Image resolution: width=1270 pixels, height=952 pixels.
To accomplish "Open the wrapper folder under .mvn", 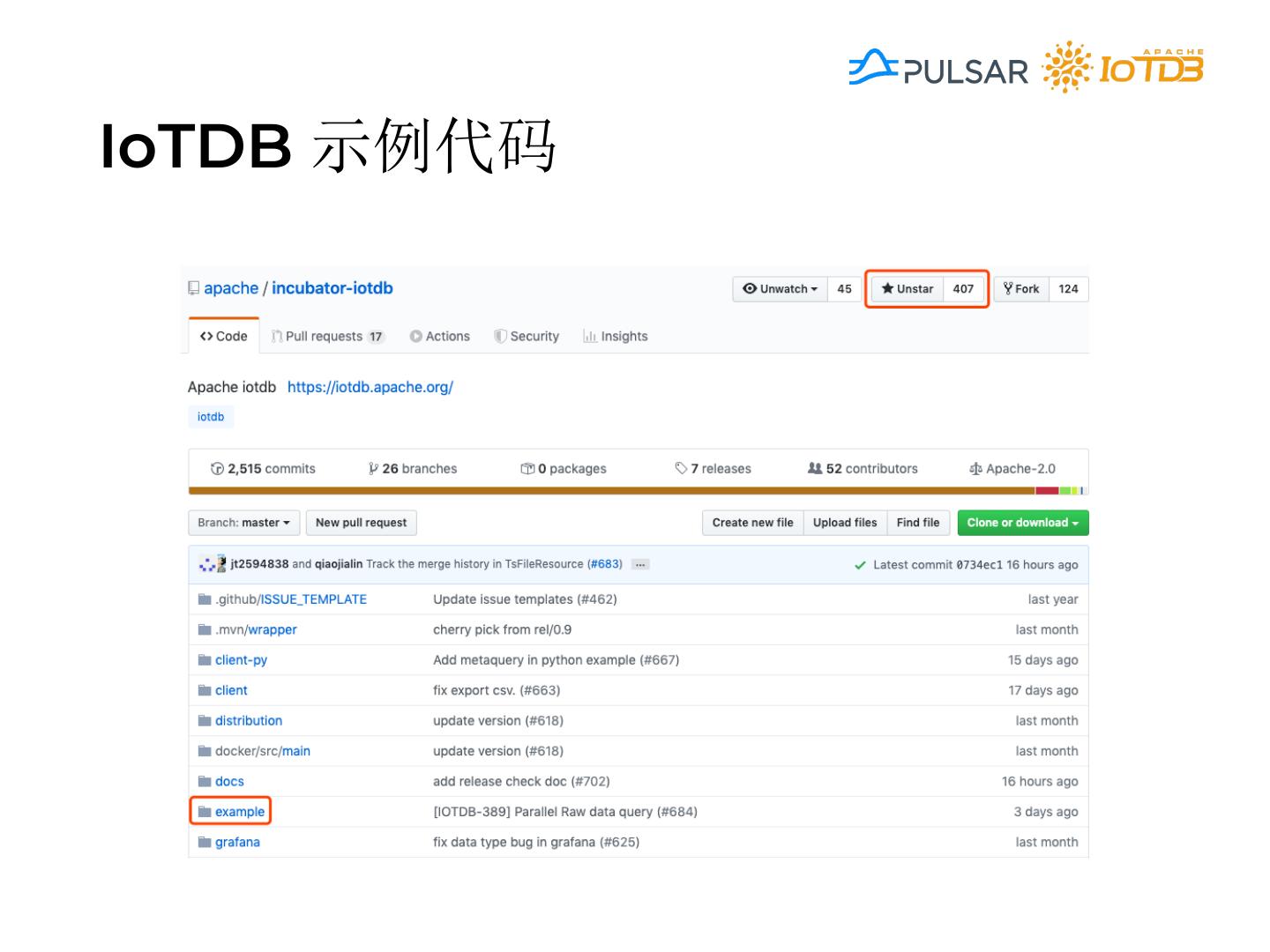I will pyautogui.click(x=273, y=629).
